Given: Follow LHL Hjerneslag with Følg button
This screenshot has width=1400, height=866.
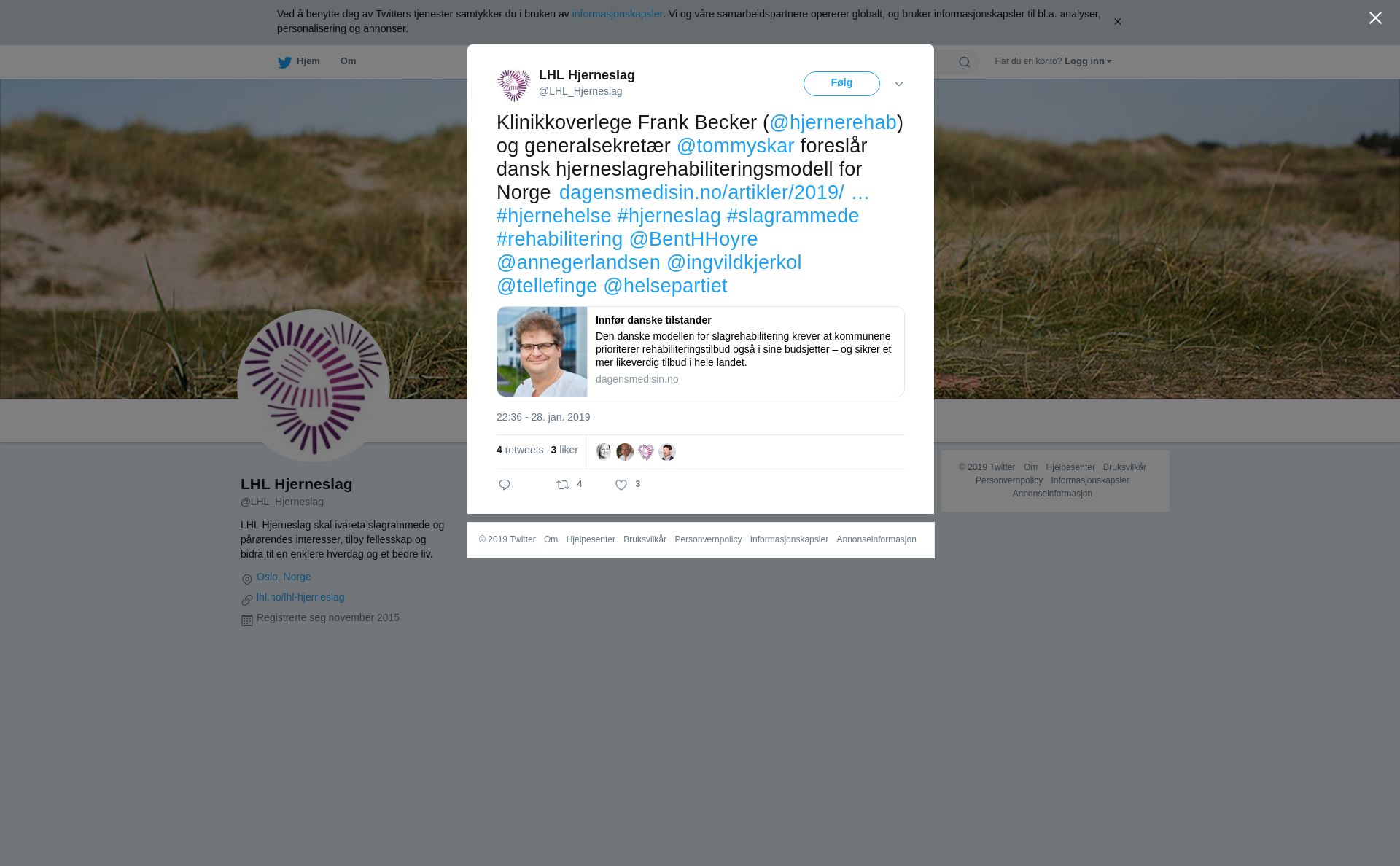Looking at the screenshot, I should click(x=841, y=84).
